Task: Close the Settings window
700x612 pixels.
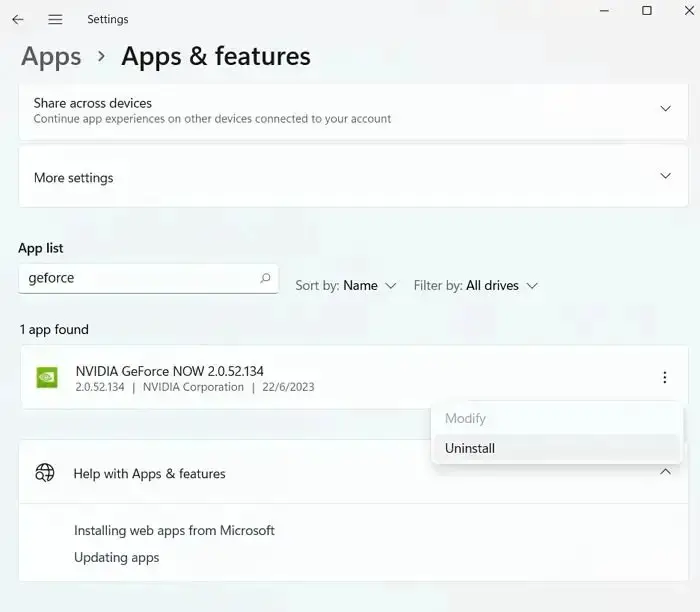Action: coord(689,11)
